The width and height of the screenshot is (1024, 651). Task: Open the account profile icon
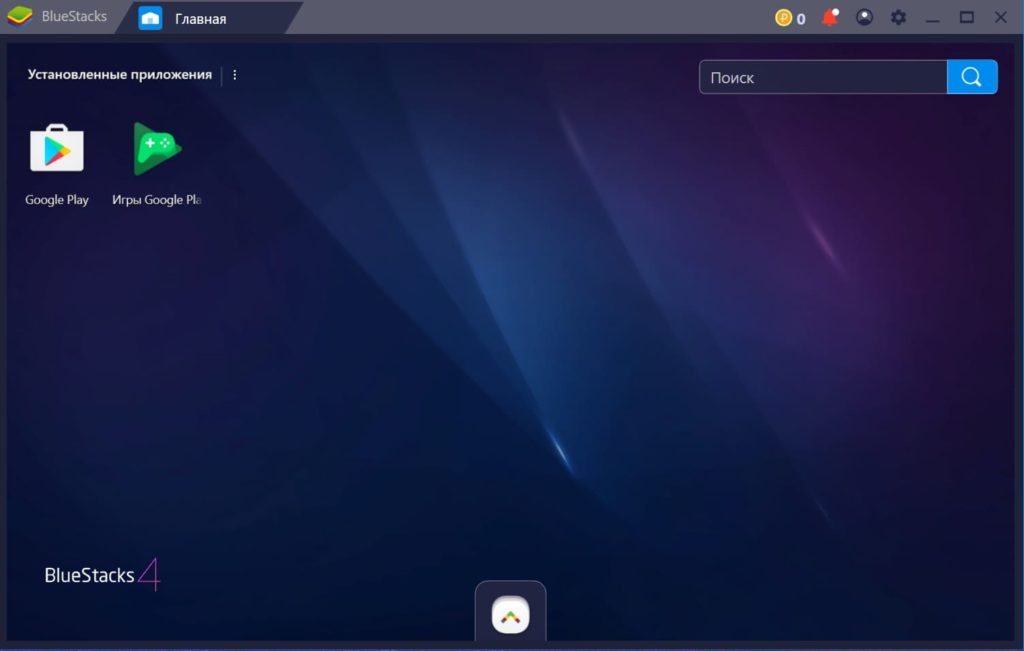[x=864, y=17]
